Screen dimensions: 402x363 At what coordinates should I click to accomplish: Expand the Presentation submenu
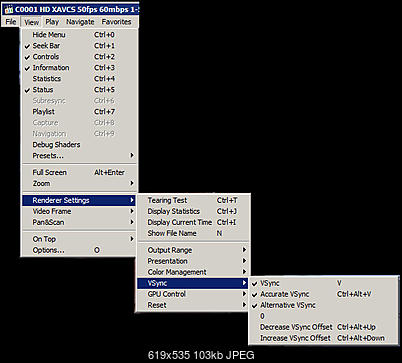pos(193,261)
